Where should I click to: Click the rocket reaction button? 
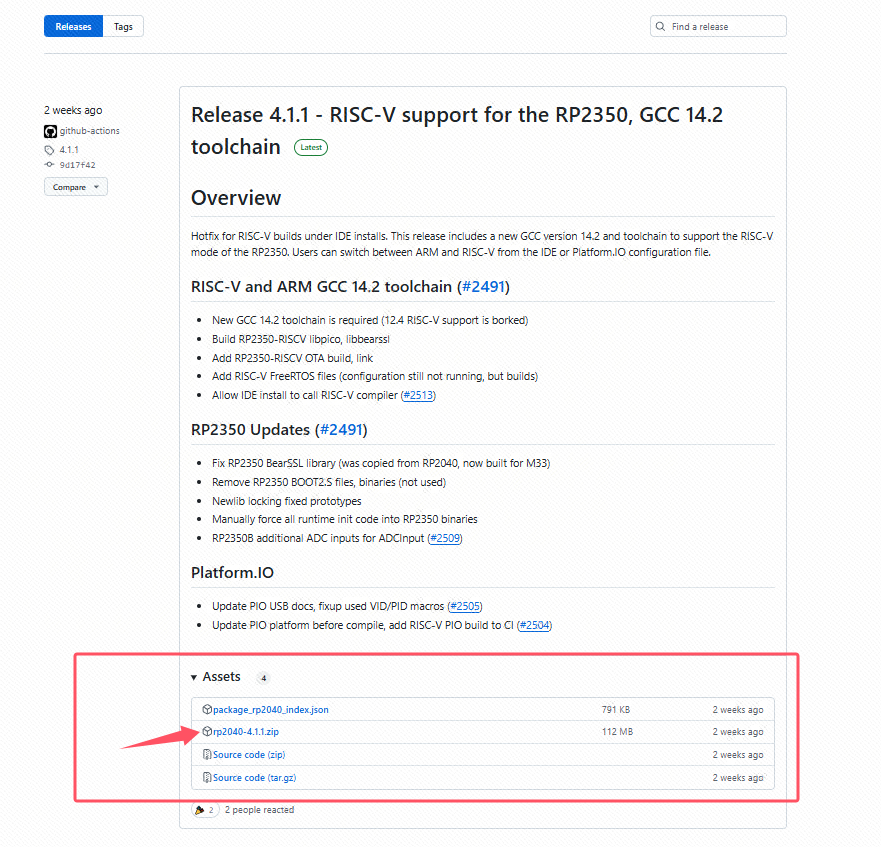point(205,810)
